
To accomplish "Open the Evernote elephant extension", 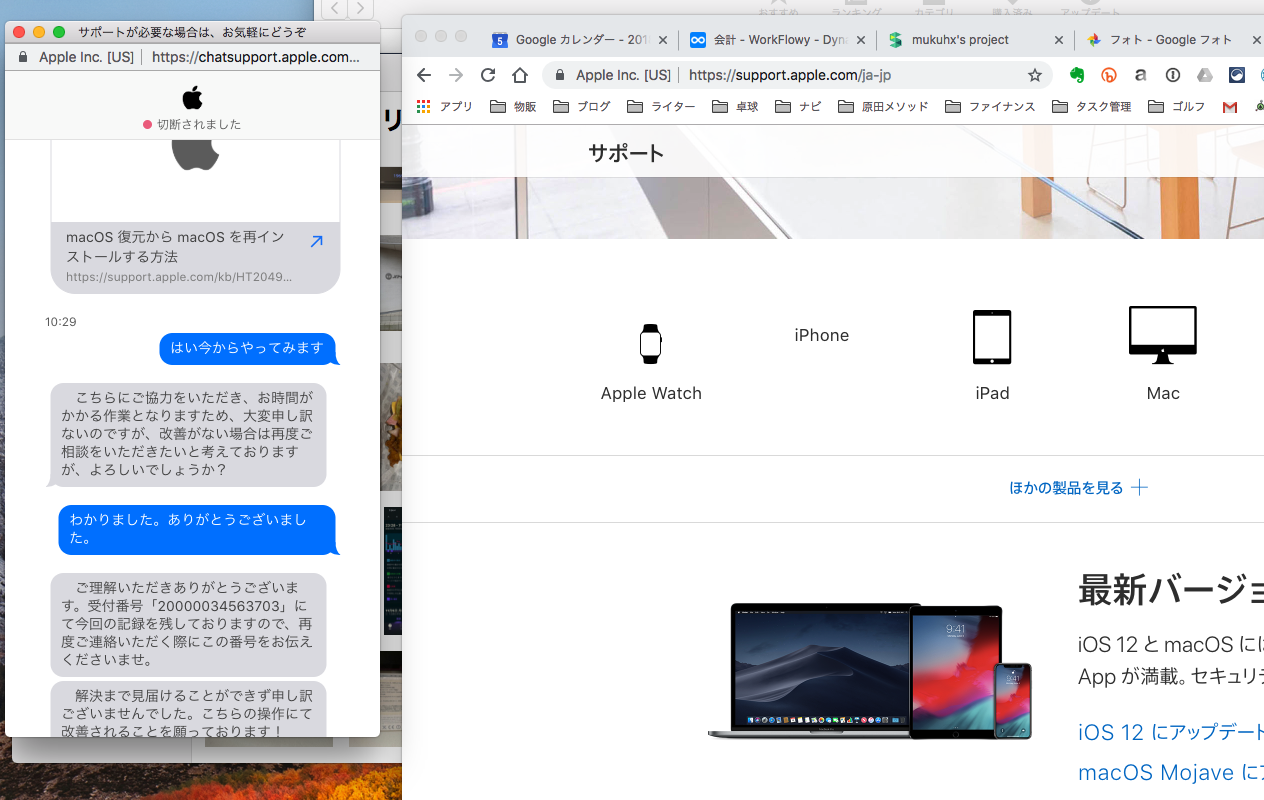I will coord(1077,75).
